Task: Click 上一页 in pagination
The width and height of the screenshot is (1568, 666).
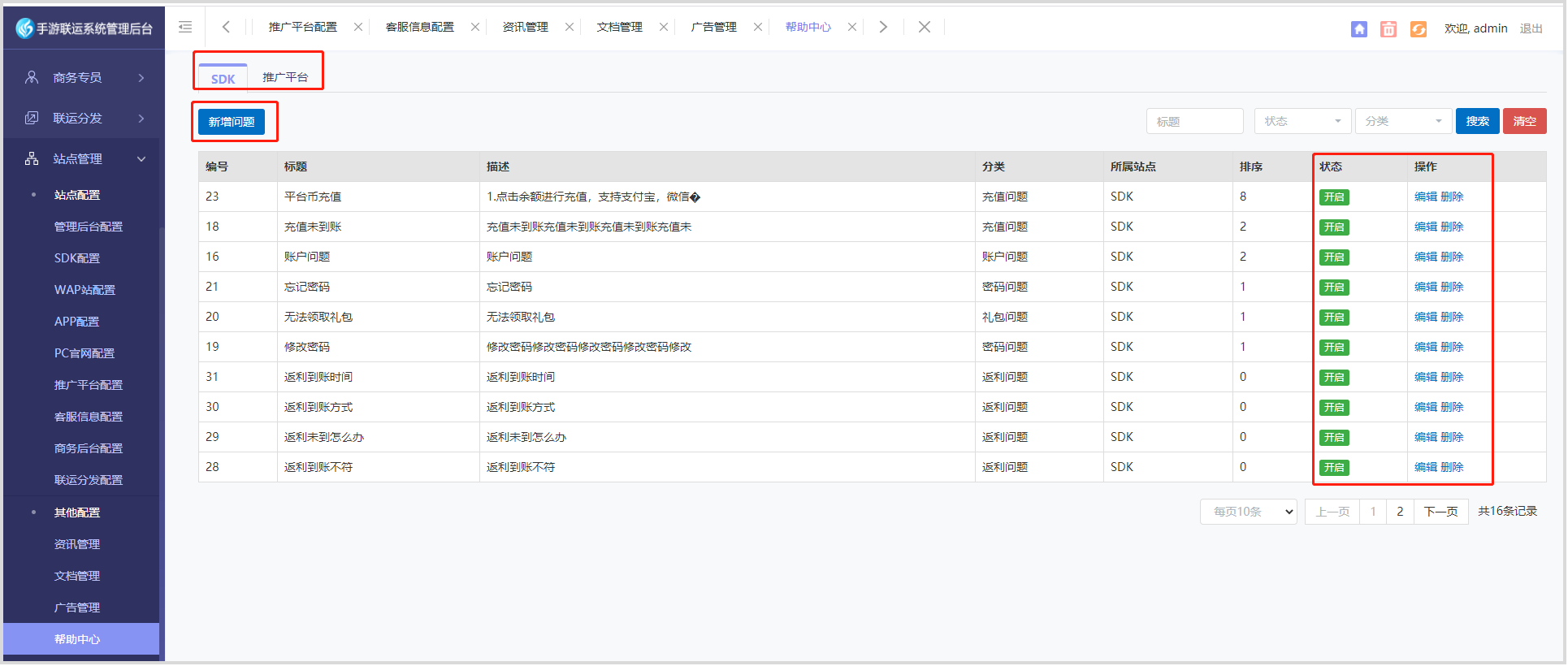Action: [x=1332, y=512]
